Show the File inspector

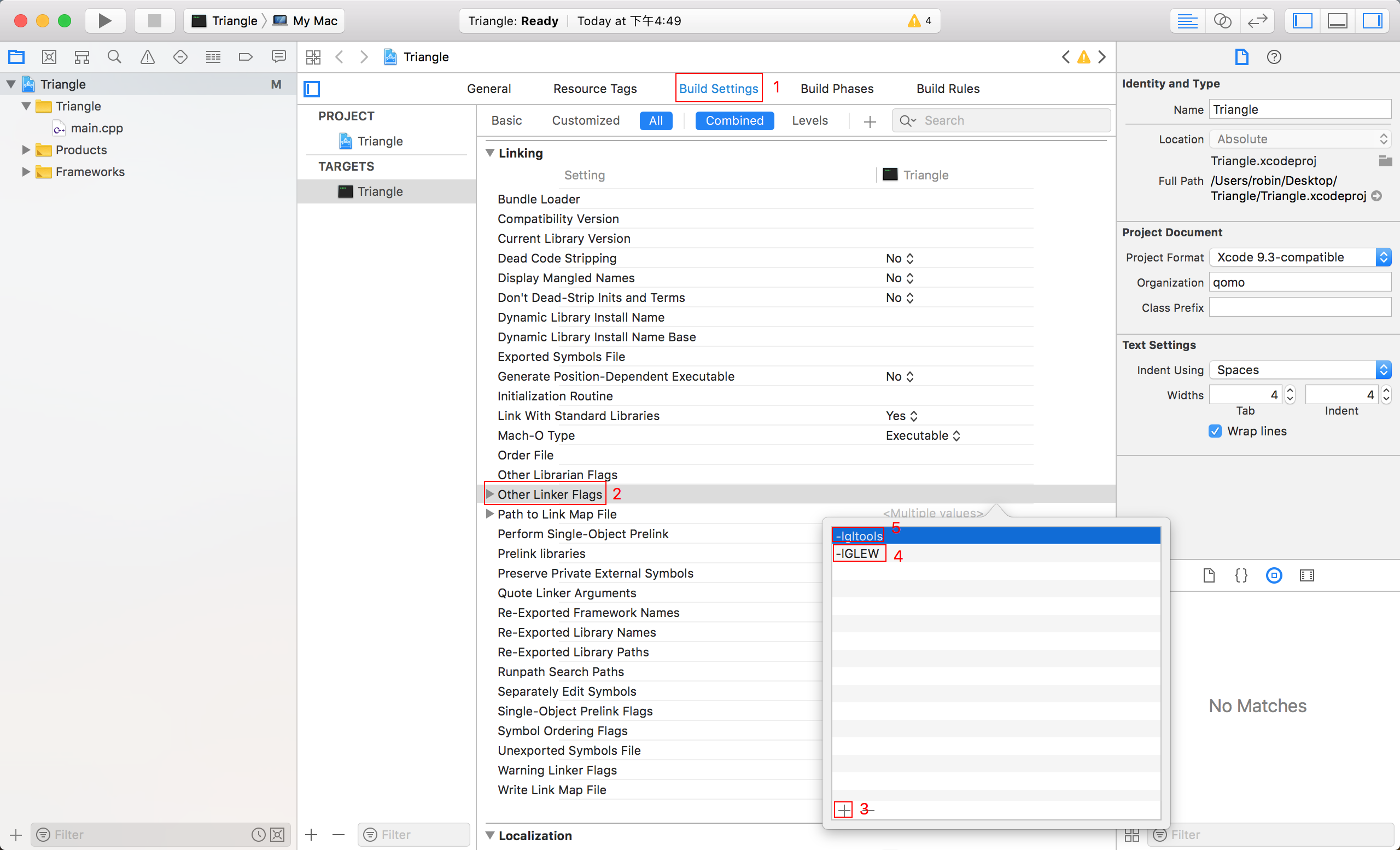pos(1241,57)
